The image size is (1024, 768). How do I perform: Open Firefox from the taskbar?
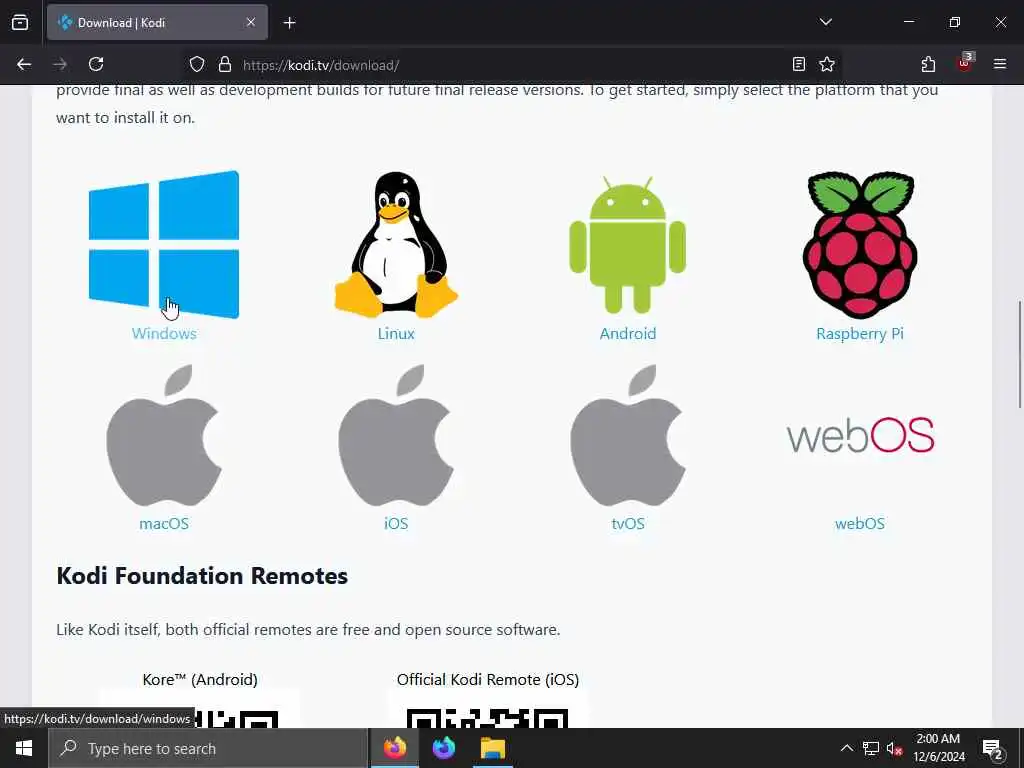[x=394, y=748]
